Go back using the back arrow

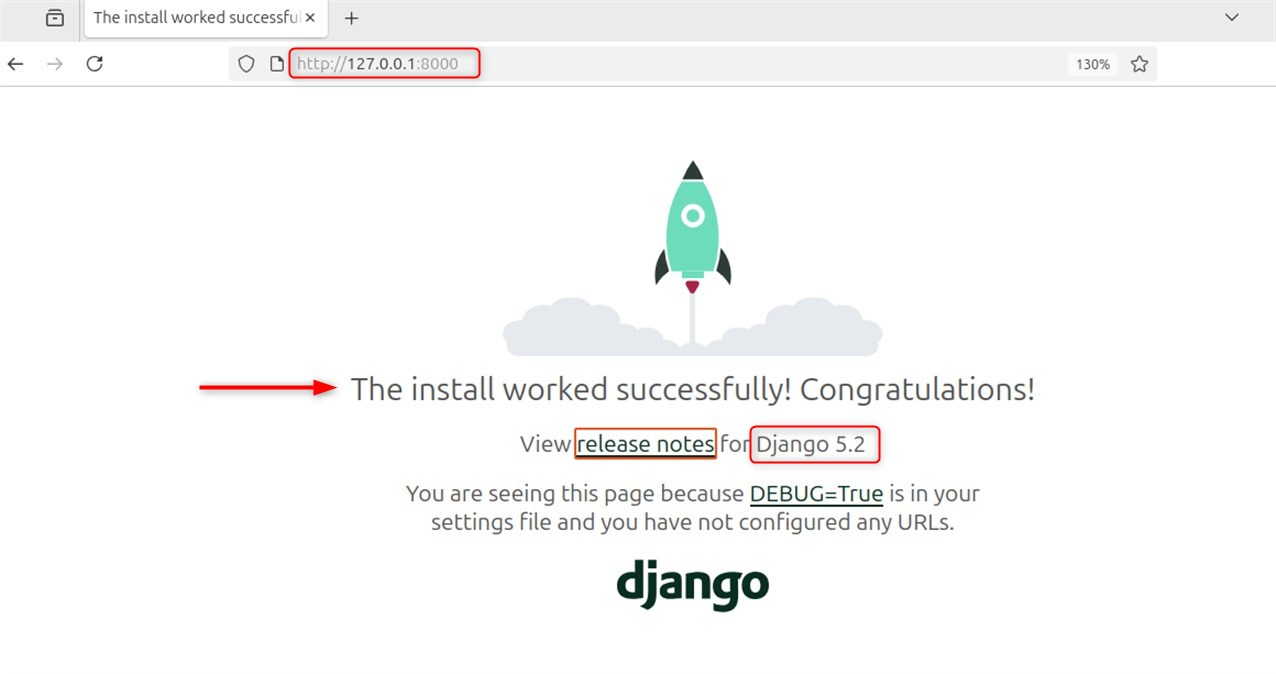[15, 63]
